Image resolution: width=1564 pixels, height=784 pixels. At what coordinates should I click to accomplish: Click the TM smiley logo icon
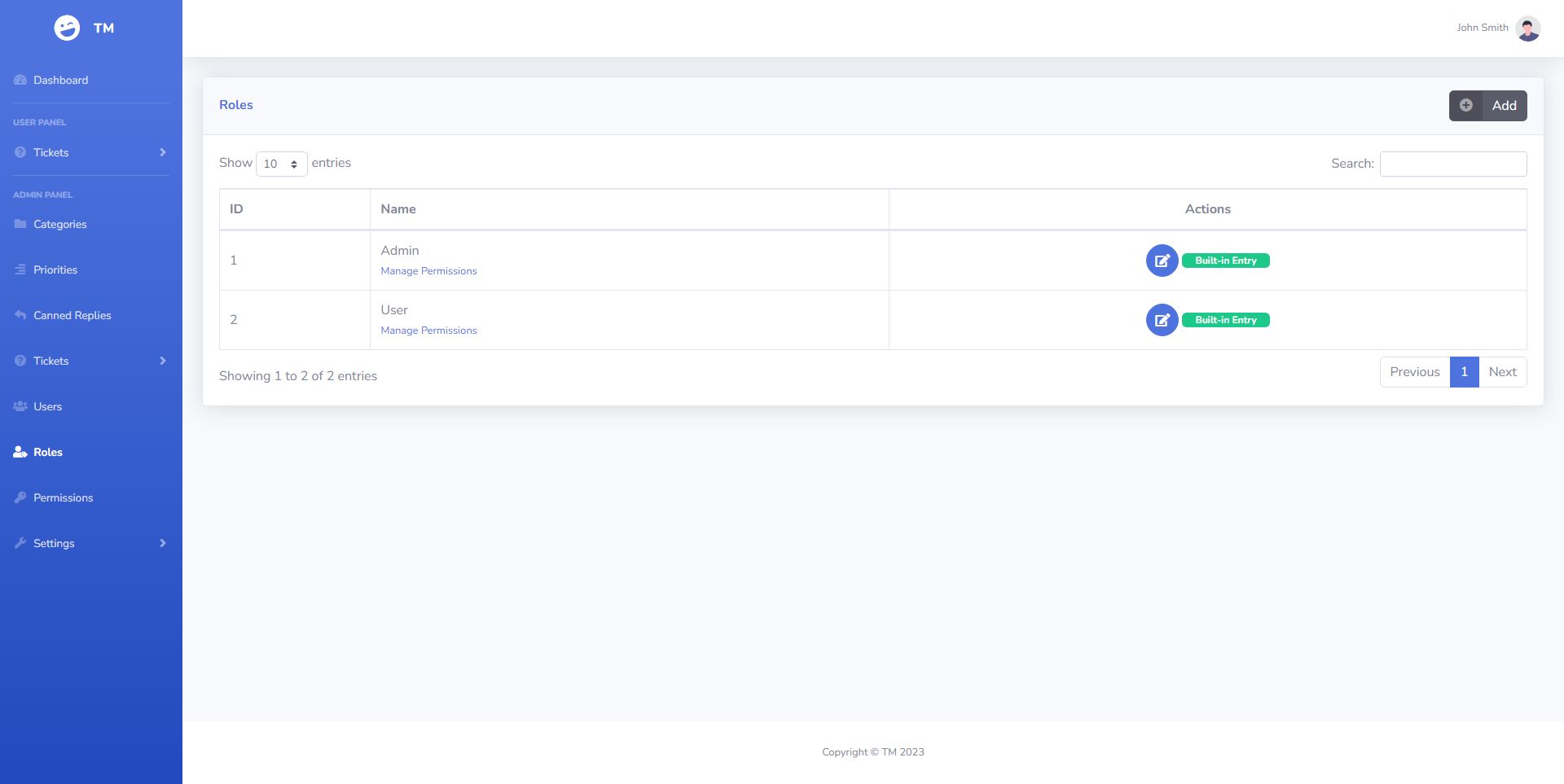click(67, 28)
